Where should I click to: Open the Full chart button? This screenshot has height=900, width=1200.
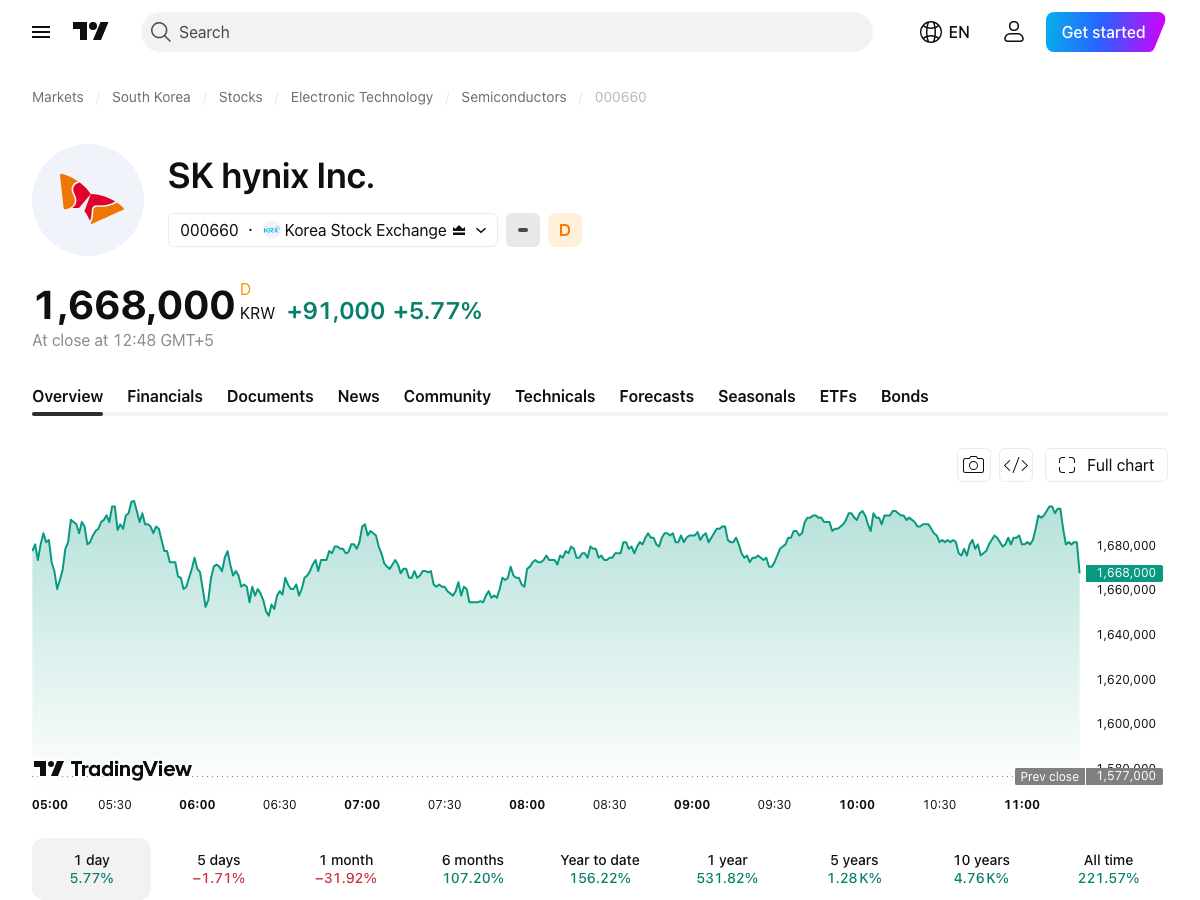(1106, 465)
